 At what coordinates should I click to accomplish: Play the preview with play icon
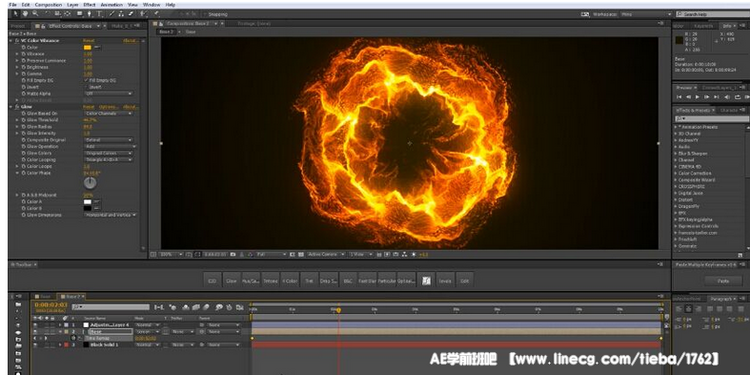pyautogui.click(x=697, y=97)
